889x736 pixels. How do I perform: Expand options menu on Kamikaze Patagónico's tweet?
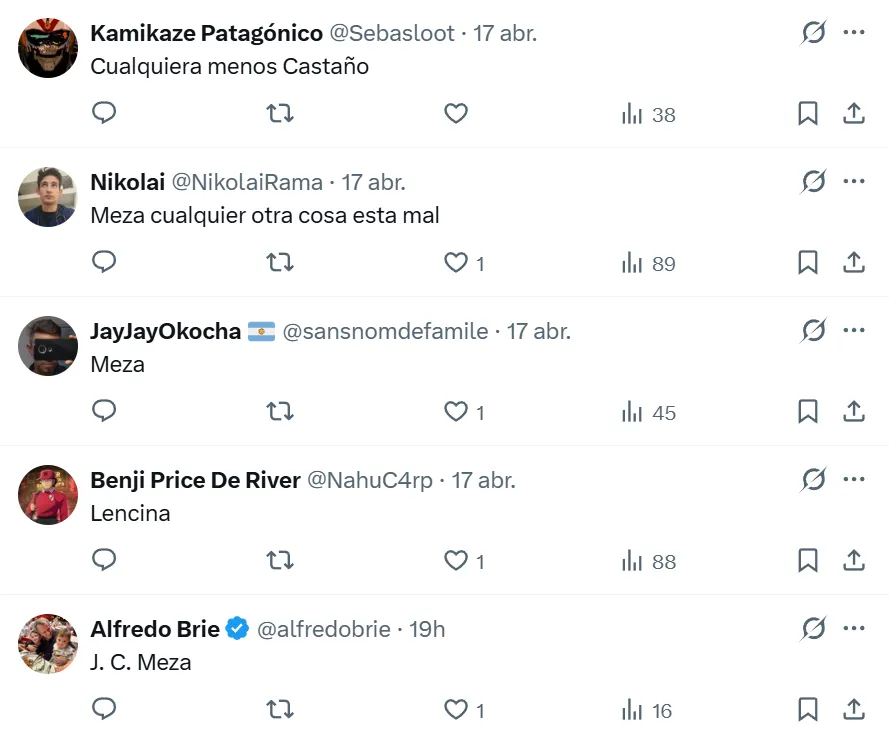click(853, 32)
